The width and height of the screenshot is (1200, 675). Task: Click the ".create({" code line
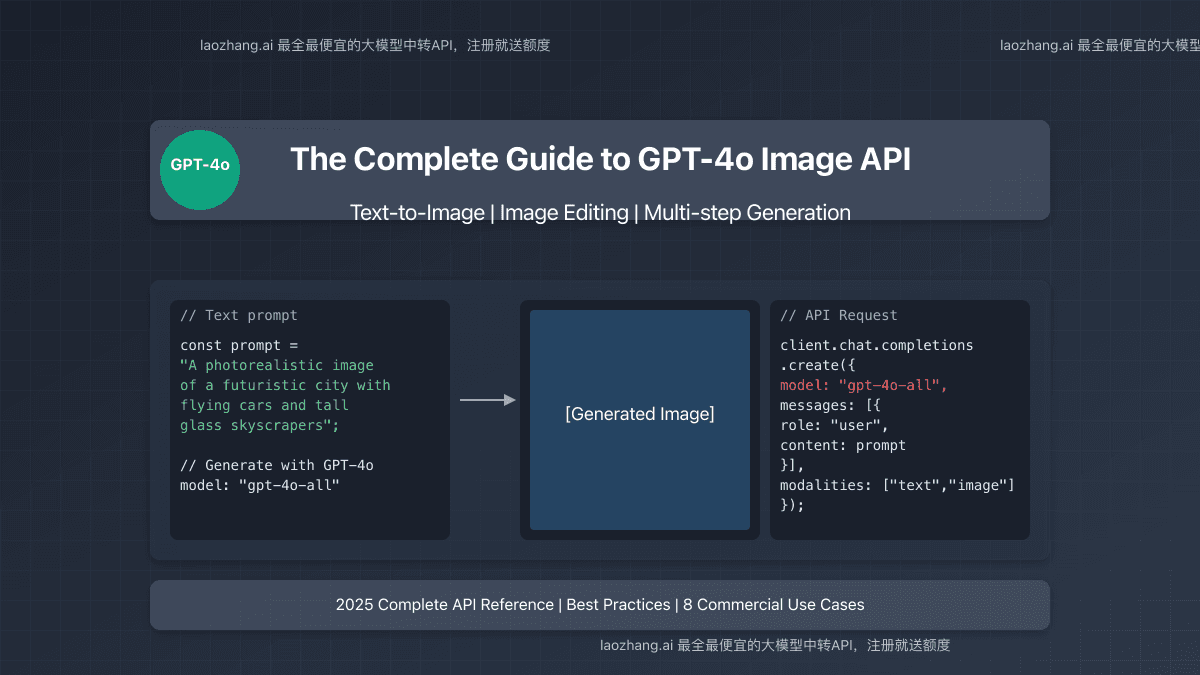point(818,365)
